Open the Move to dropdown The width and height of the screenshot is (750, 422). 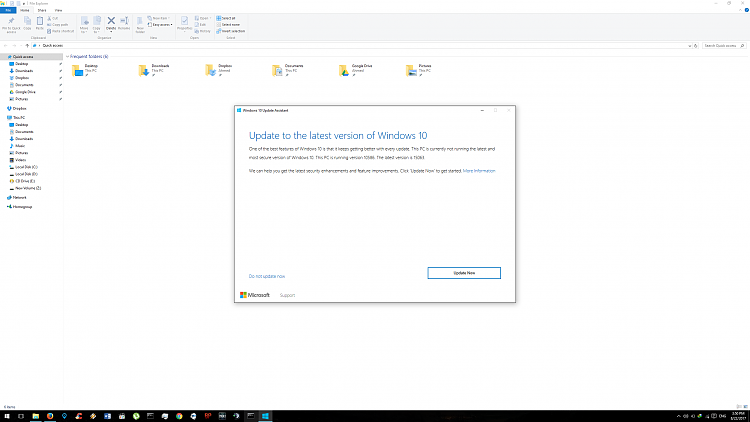pyautogui.click(x=84, y=25)
